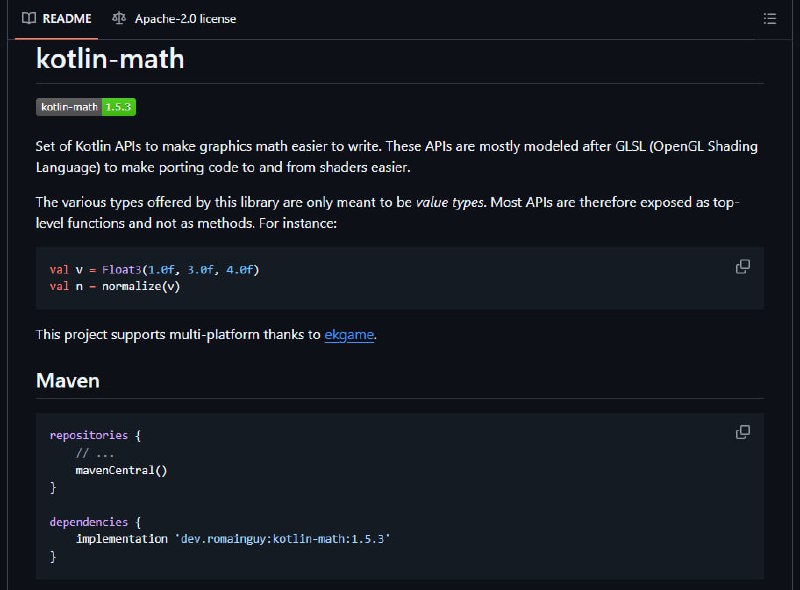
Task: Copy the Maven repositories code block
Action: click(743, 432)
